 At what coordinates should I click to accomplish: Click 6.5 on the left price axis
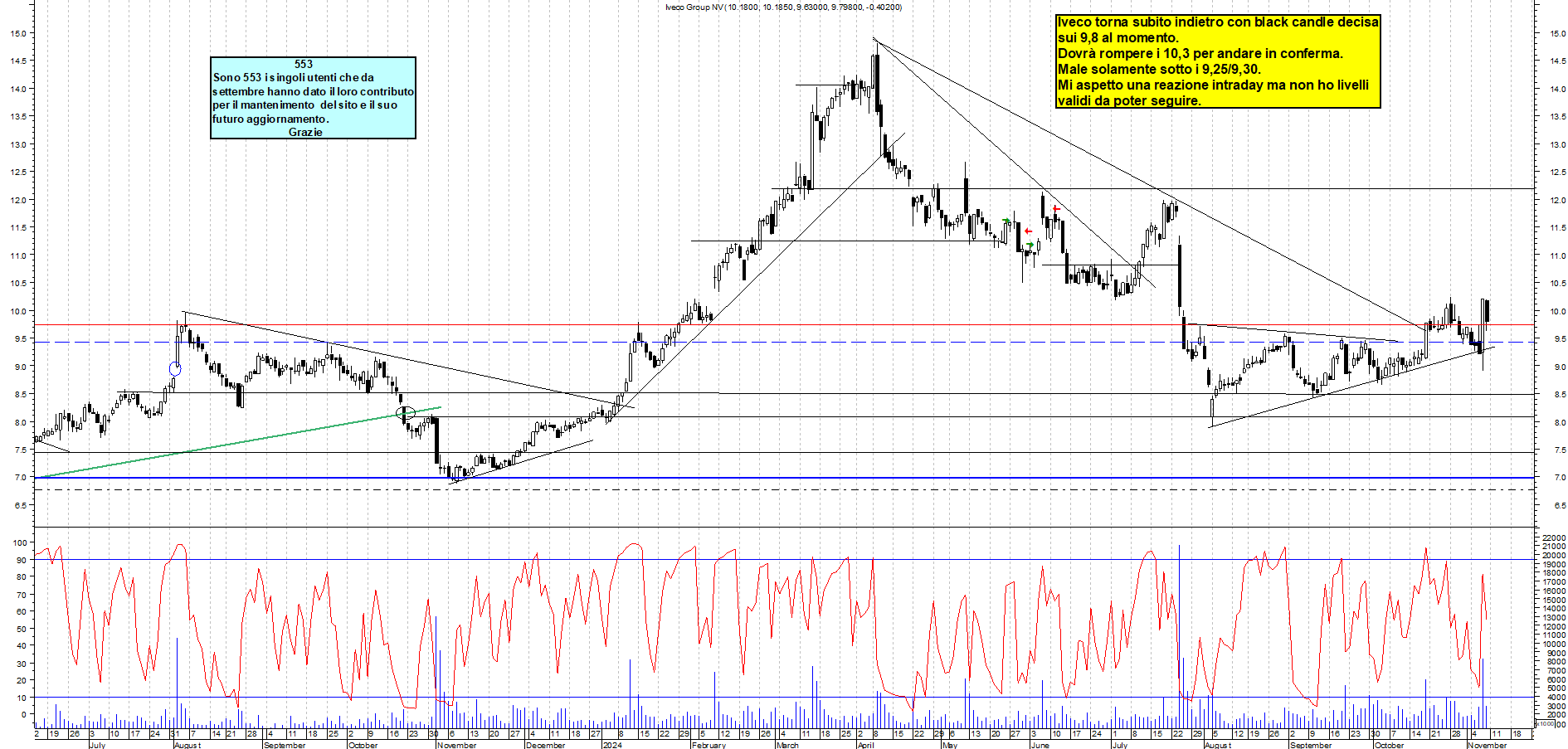[20, 505]
